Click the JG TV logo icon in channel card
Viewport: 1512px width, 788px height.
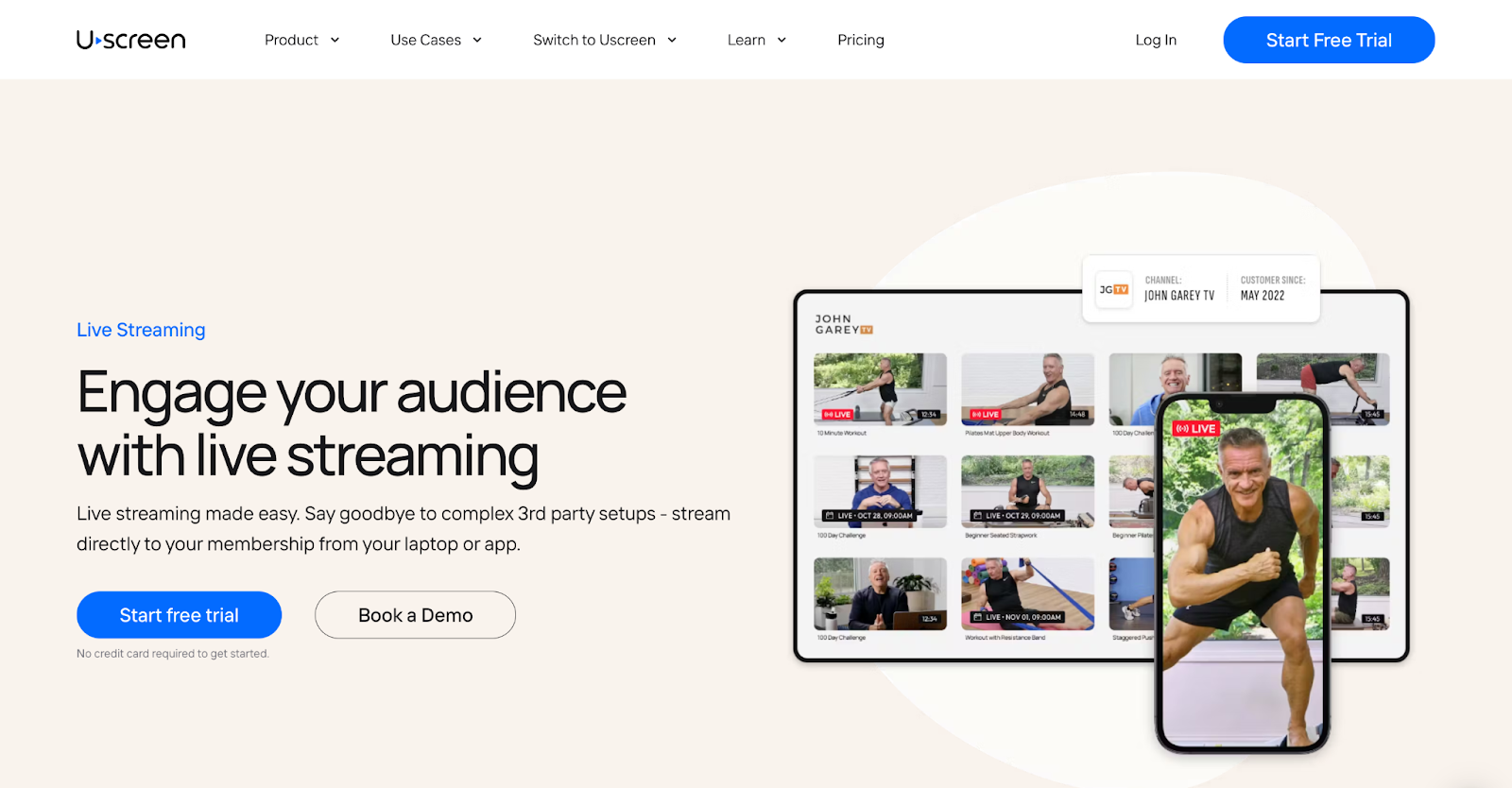(1114, 289)
